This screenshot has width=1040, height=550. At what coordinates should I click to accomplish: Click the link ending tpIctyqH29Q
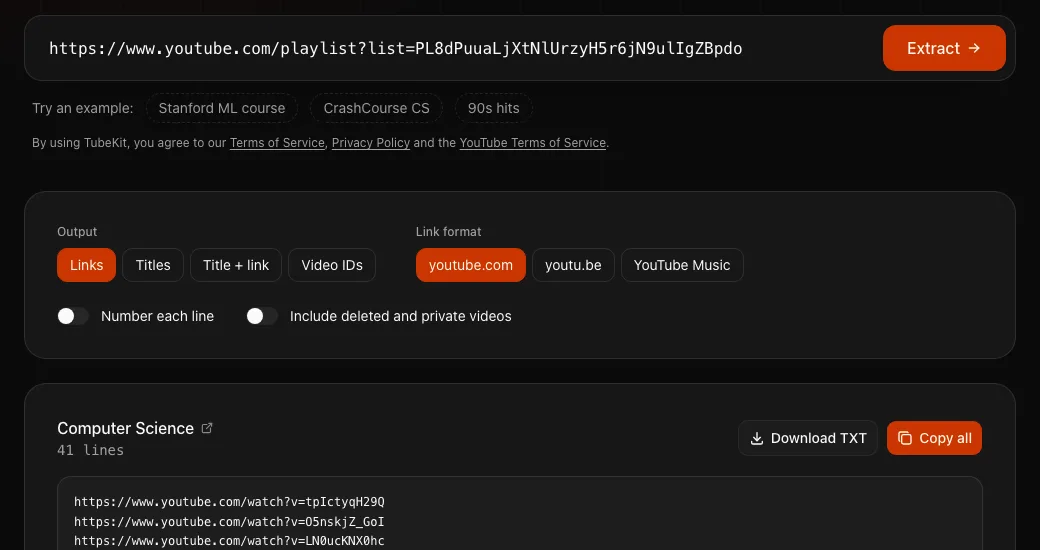pyautogui.click(x=229, y=501)
